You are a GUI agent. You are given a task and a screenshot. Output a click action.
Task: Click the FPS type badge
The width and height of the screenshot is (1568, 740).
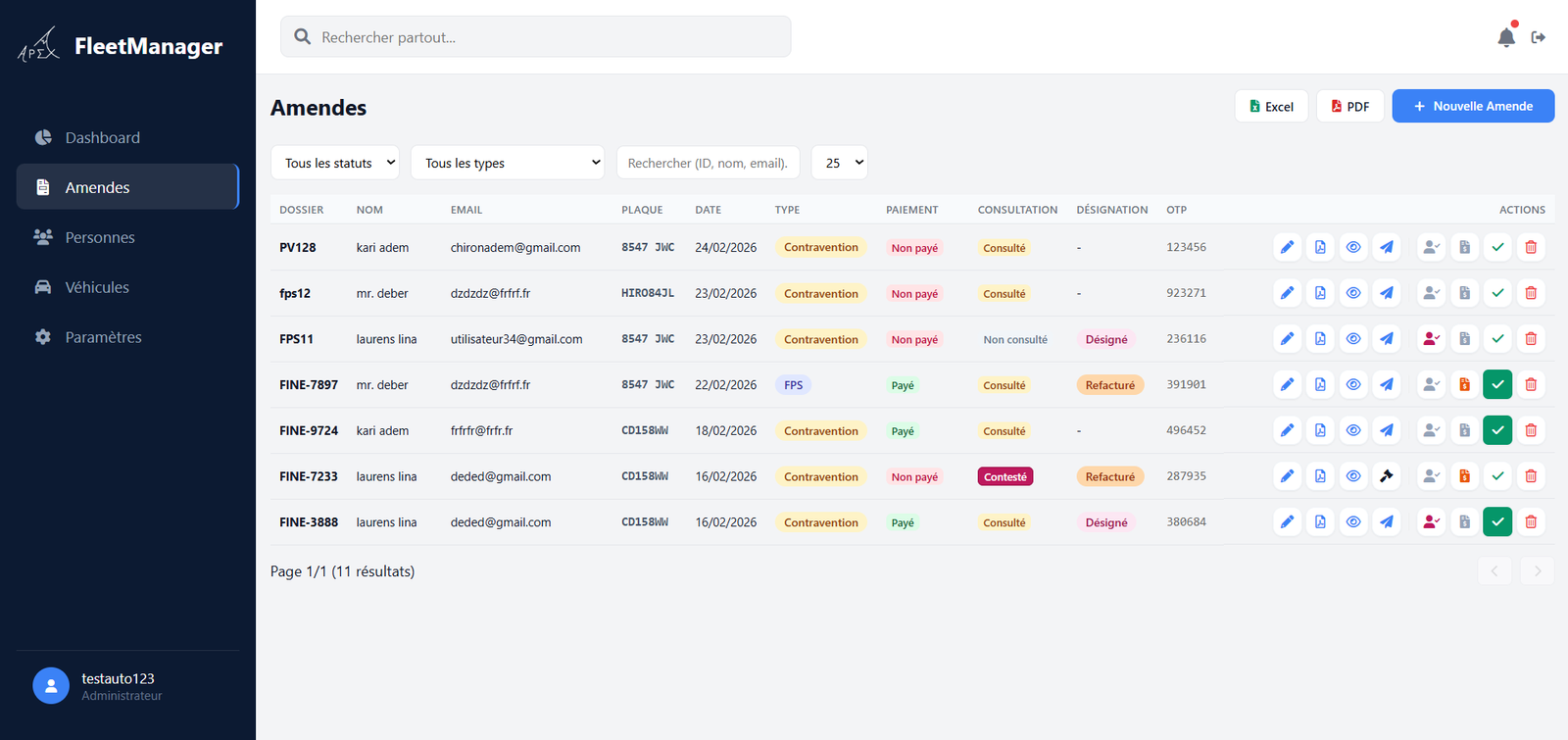(x=794, y=385)
